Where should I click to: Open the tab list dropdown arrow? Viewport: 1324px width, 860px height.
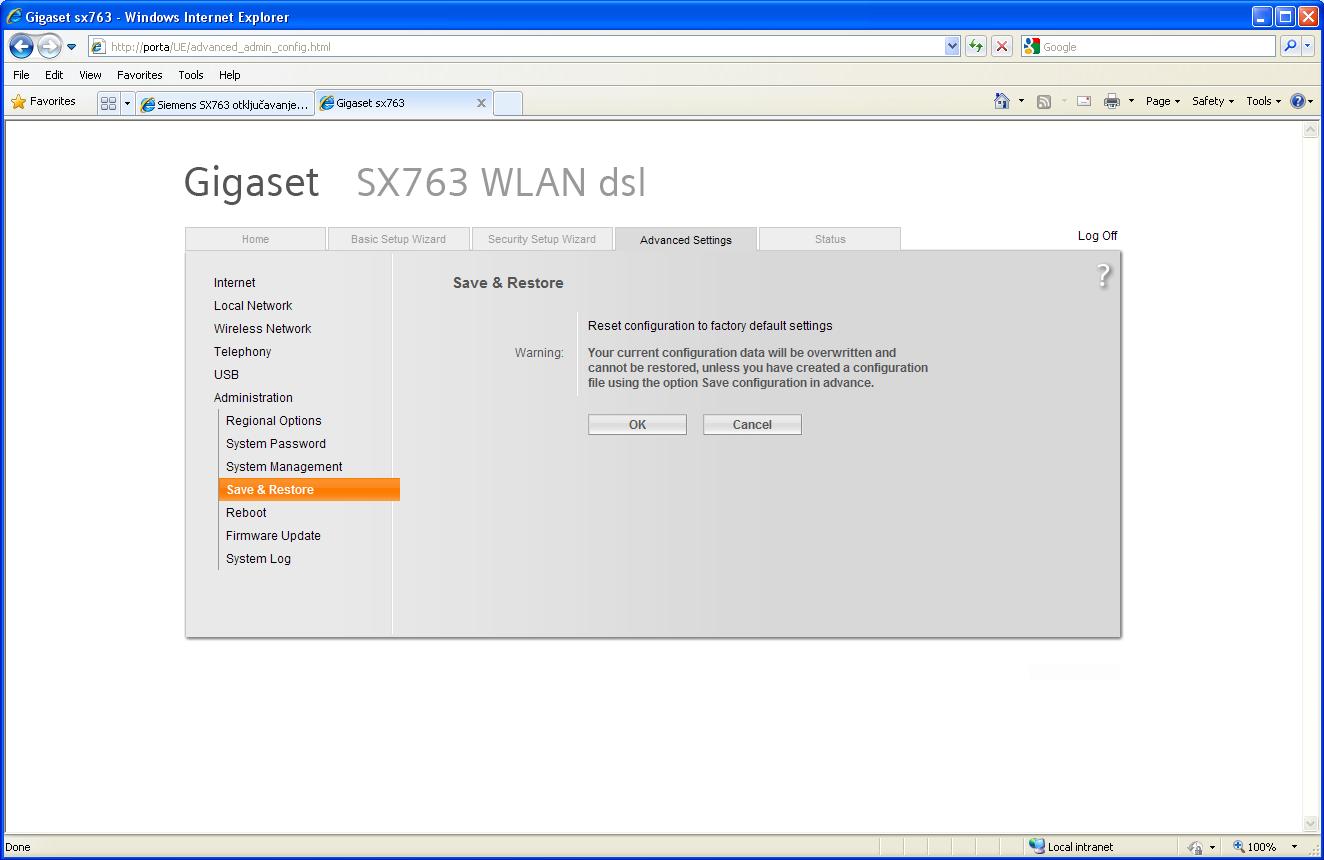(127, 103)
